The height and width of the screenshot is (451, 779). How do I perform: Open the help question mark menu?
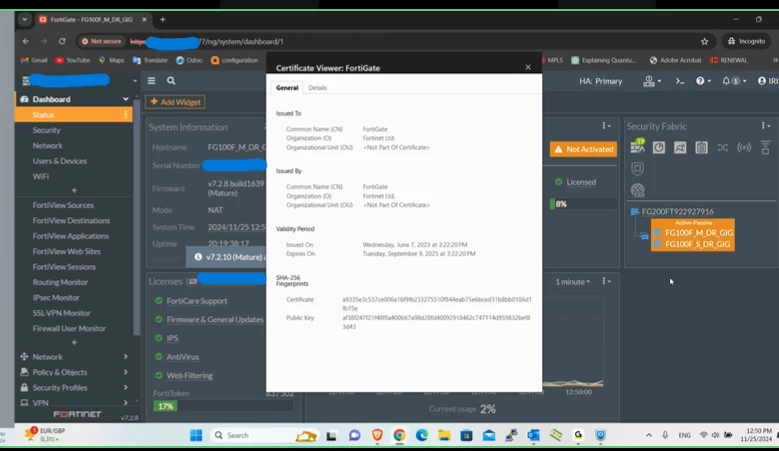pyautogui.click(x=702, y=81)
